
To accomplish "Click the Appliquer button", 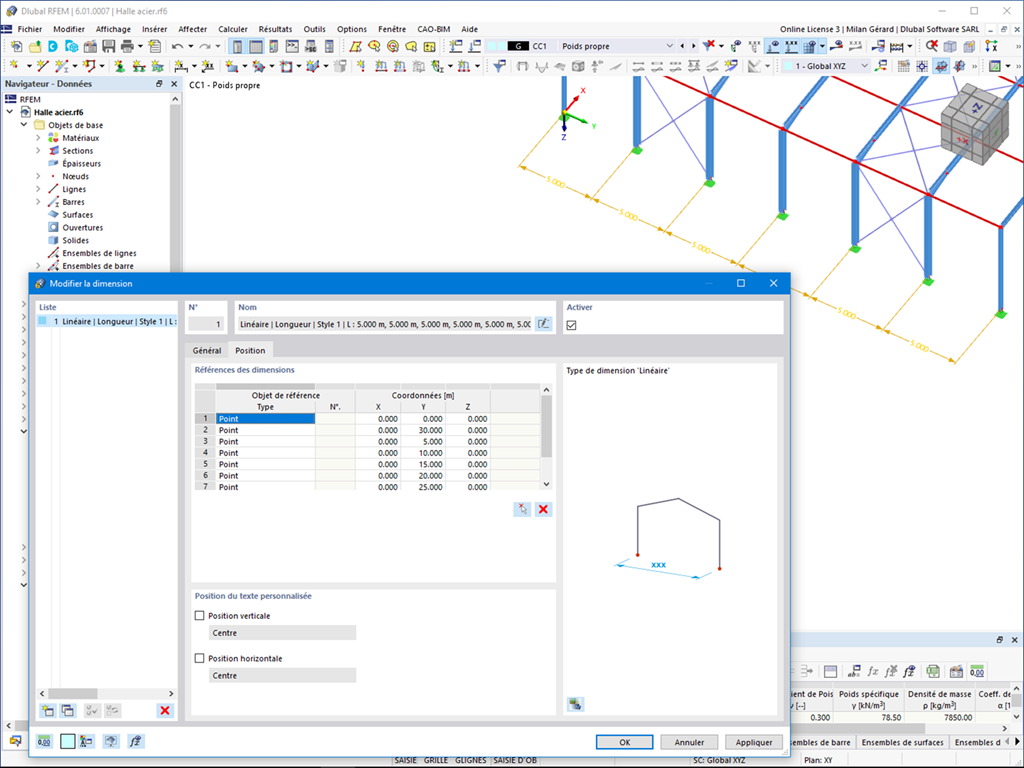I will (x=754, y=742).
